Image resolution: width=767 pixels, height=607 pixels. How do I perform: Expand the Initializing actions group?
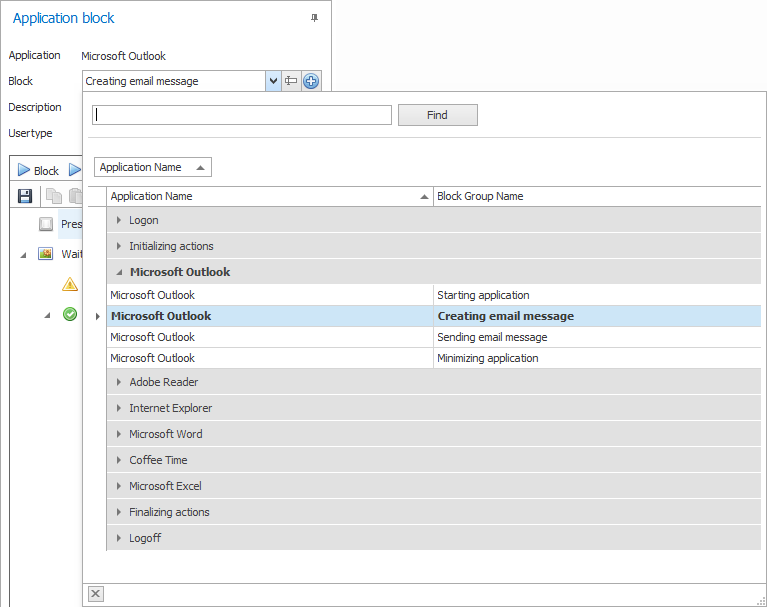[x=118, y=246]
